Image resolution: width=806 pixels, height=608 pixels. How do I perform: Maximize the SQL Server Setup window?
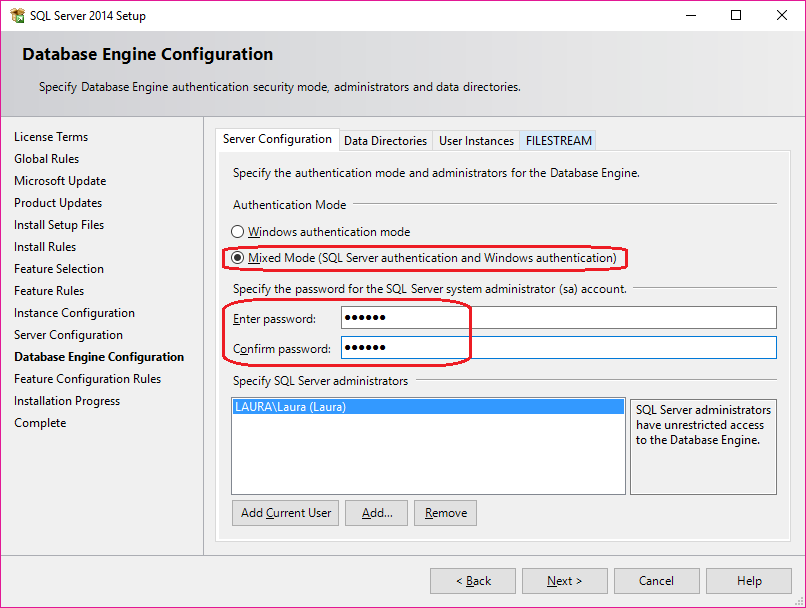(x=736, y=15)
